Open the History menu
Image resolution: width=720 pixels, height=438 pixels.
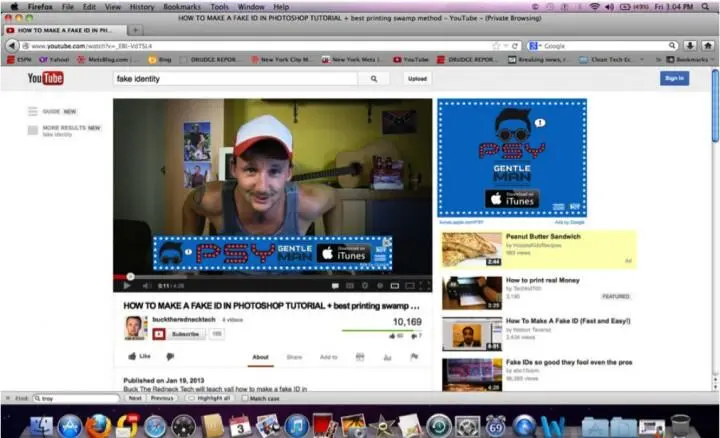[141, 7]
